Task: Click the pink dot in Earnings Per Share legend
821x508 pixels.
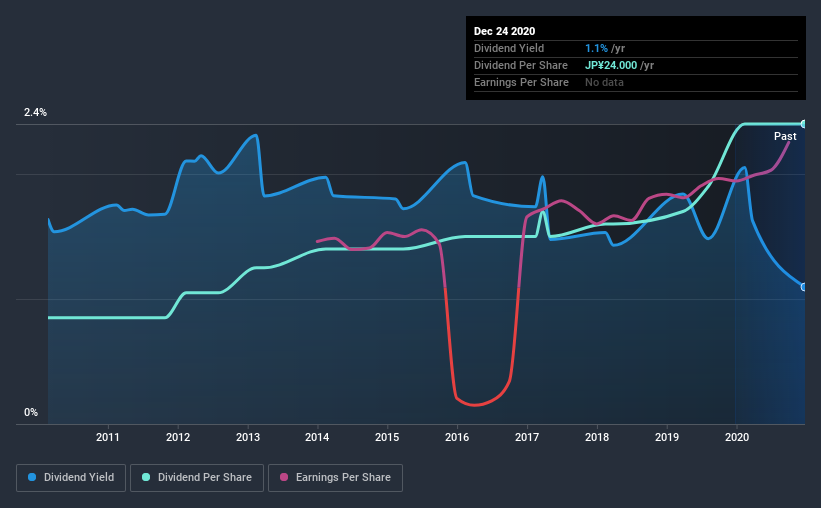Action: pyautogui.click(x=284, y=477)
